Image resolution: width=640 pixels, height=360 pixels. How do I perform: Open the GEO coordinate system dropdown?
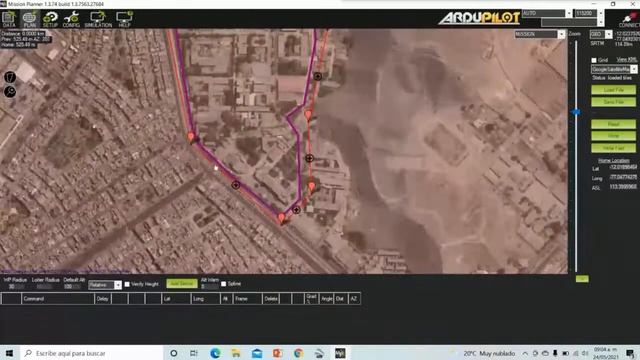[609, 34]
